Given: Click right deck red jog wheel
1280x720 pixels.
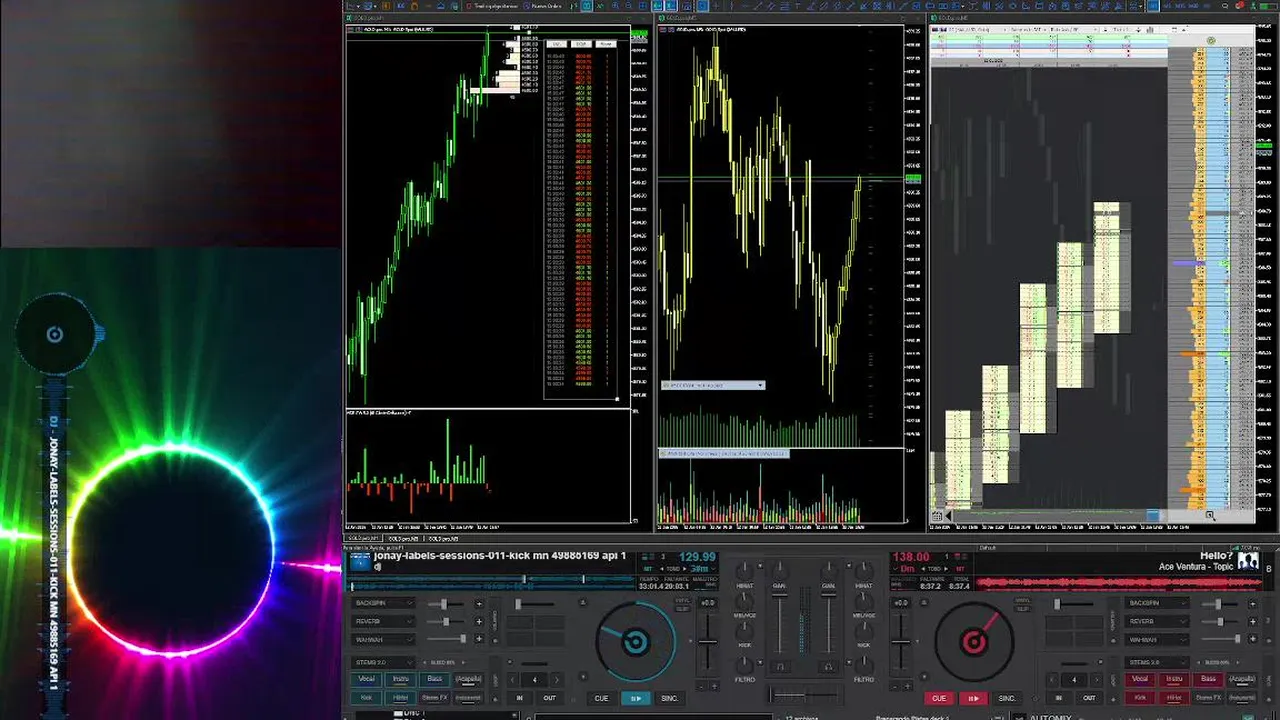Looking at the screenshot, I should click(x=974, y=642).
